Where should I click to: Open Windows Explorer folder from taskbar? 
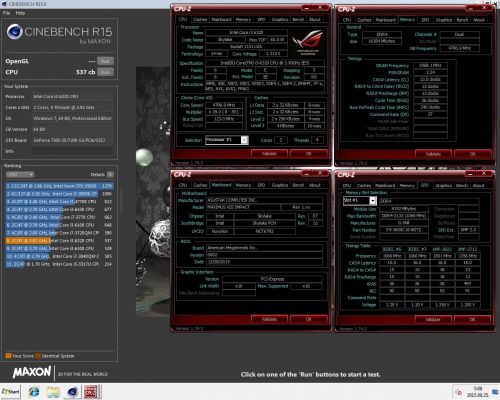click(53, 392)
